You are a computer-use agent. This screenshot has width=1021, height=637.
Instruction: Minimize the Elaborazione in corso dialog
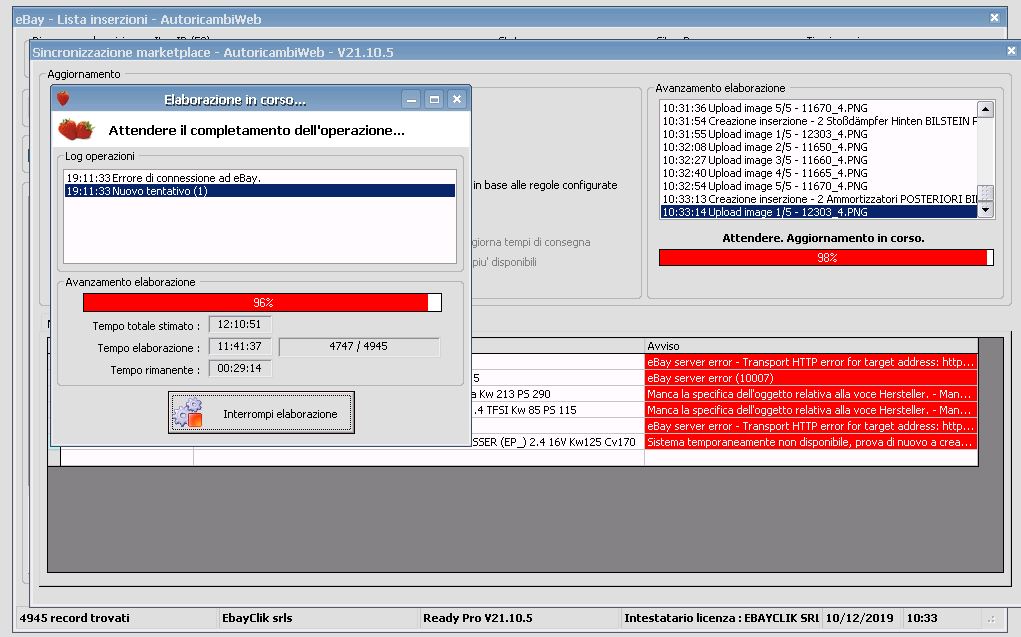point(411,99)
